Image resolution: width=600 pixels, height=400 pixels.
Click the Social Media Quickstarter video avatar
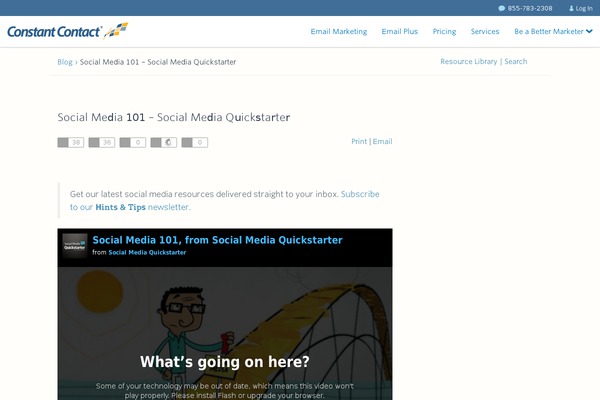(x=75, y=246)
